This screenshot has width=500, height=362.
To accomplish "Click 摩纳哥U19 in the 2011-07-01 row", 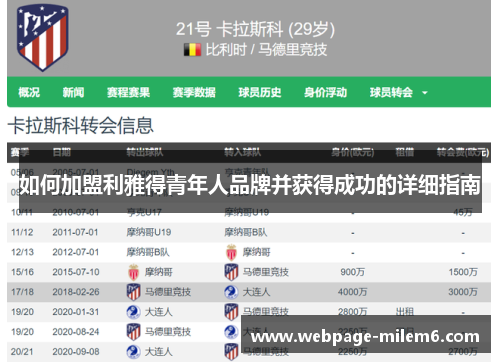I will (149, 232).
